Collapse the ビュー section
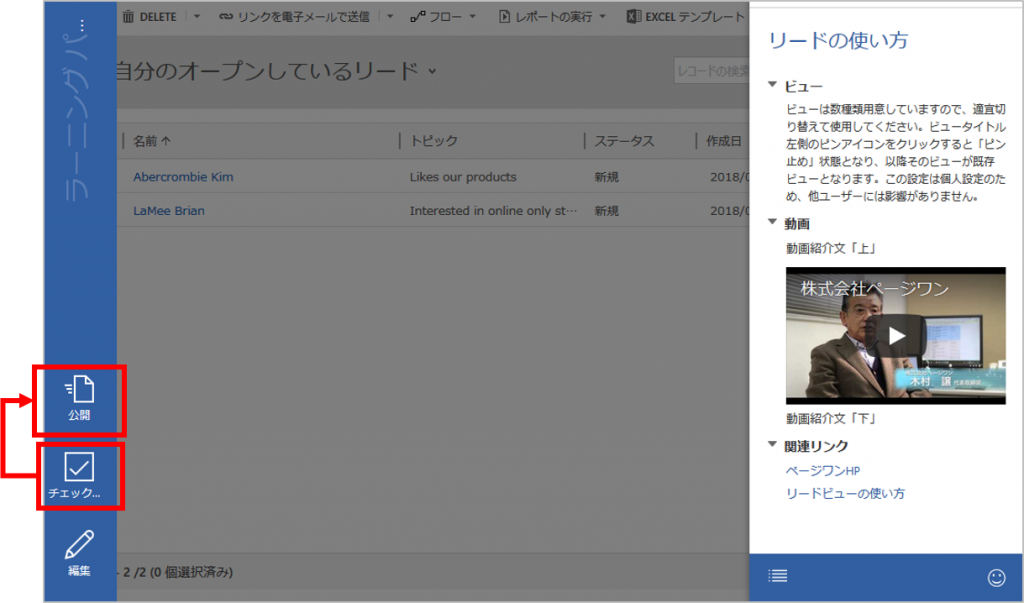The image size is (1024, 603). (x=773, y=86)
